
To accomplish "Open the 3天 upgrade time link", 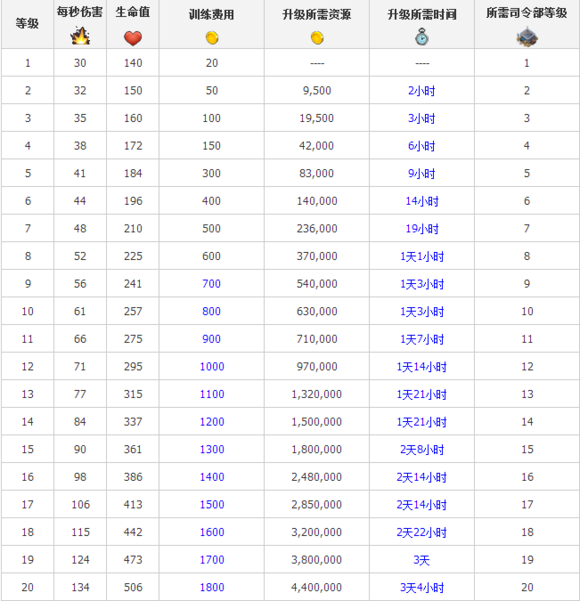I will click(x=422, y=560).
